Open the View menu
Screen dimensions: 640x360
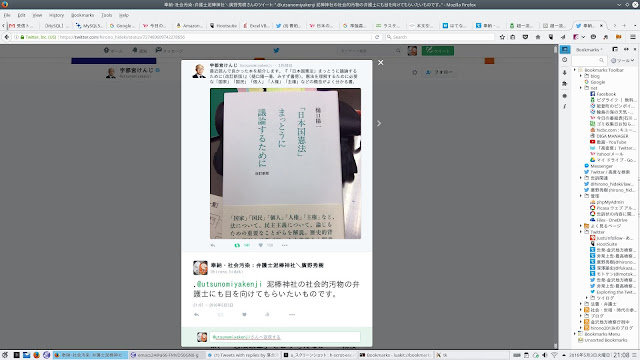pyautogui.click(x=37, y=15)
